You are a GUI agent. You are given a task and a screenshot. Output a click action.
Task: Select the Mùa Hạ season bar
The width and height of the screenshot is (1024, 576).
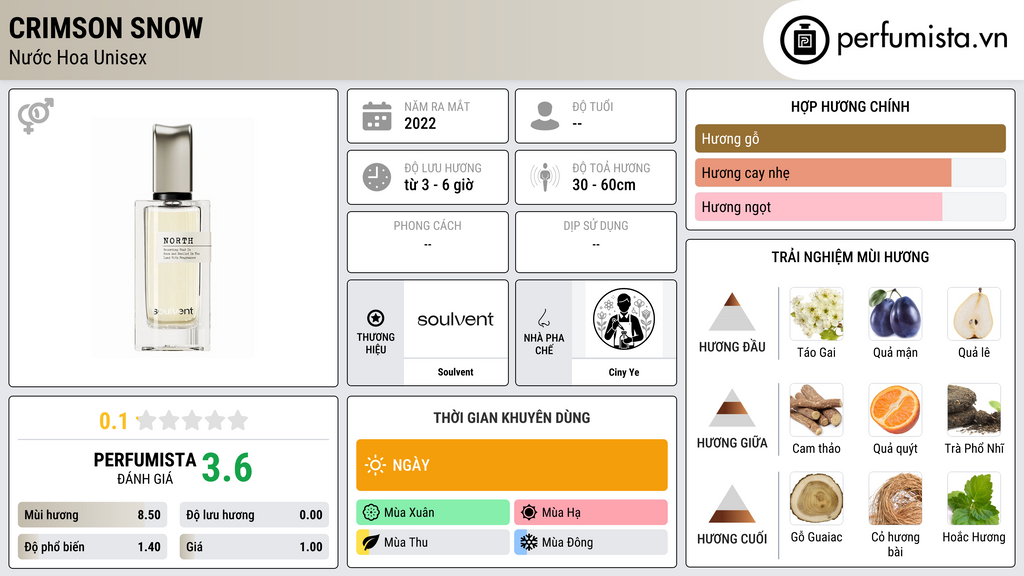pos(591,513)
